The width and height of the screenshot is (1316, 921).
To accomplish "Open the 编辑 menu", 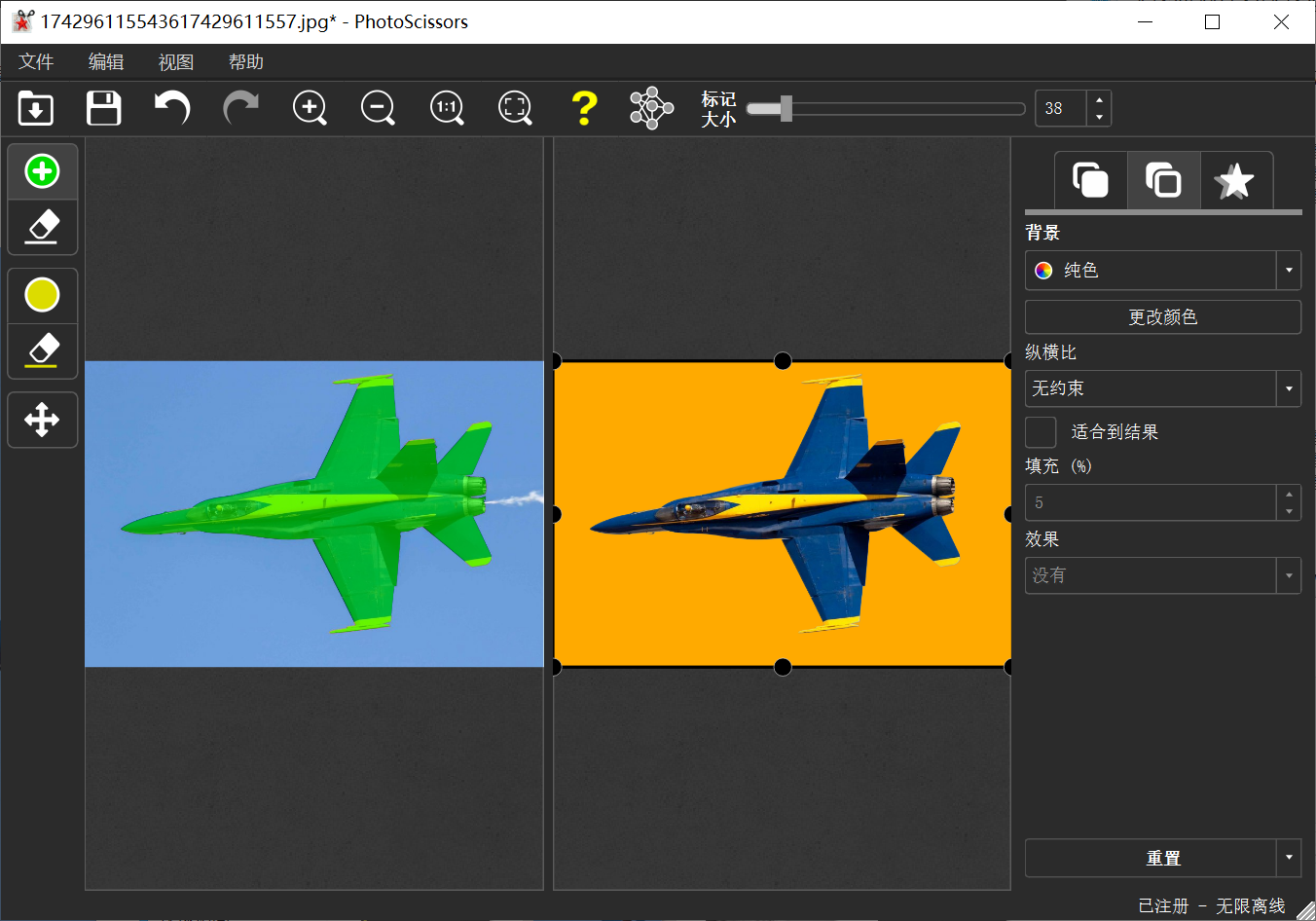I will (x=106, y=61).
